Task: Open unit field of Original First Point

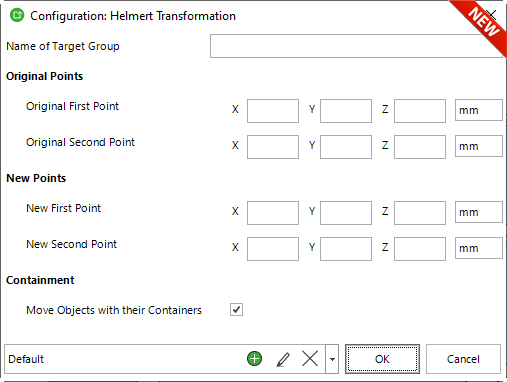Action: coord(479,110)
